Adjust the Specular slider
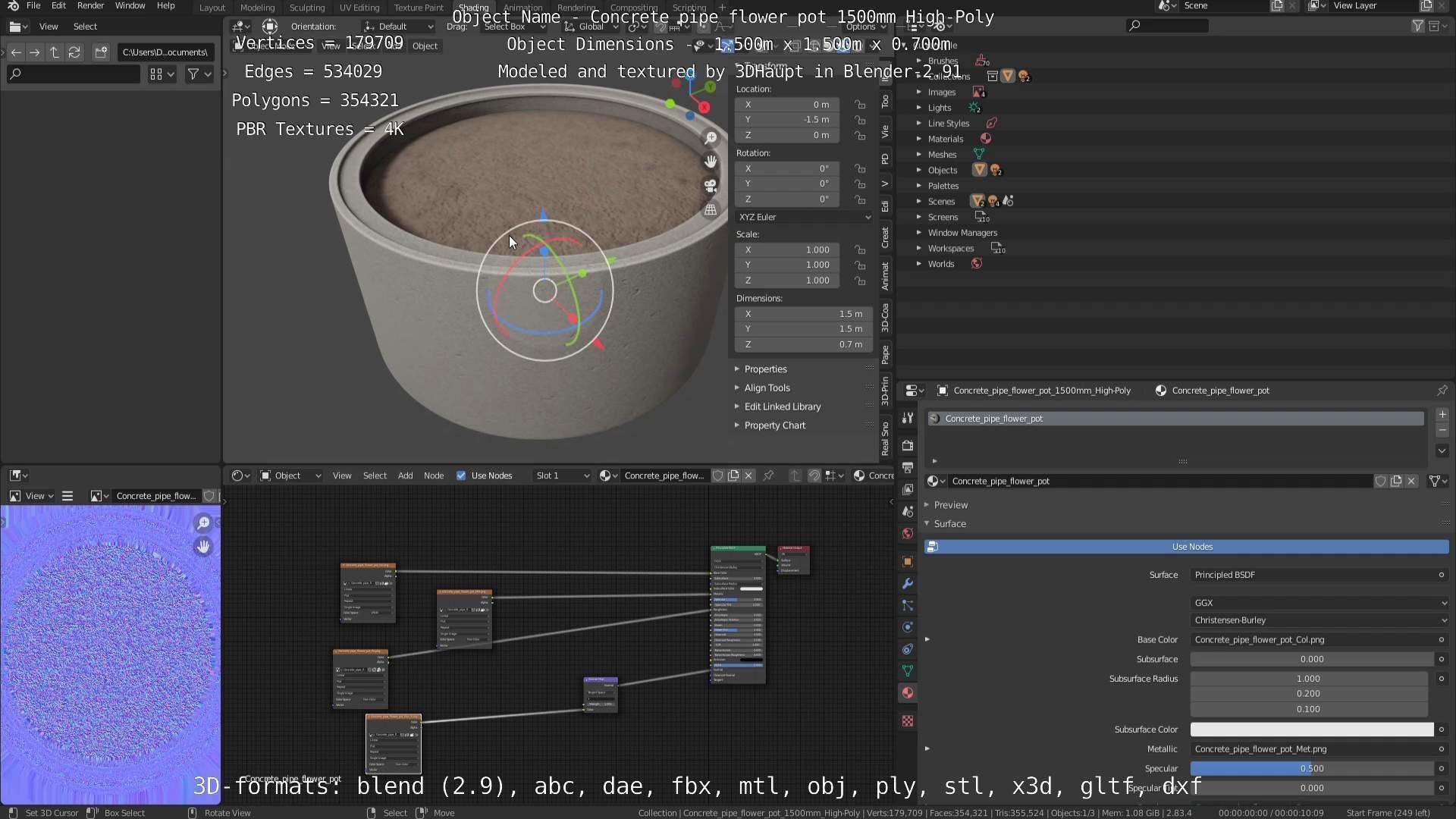 coord(1312,769)
